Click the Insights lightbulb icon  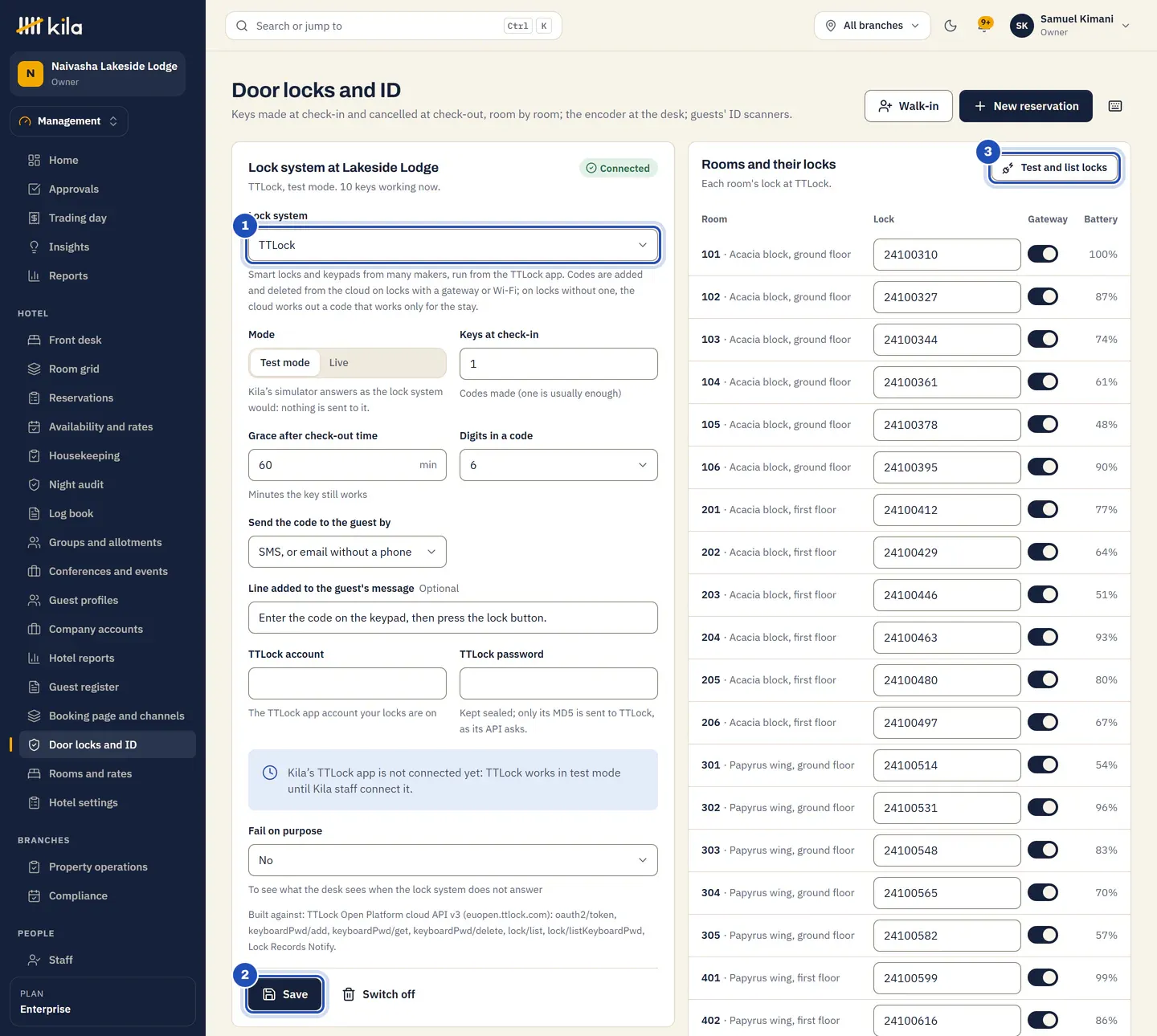coord(34,247)
